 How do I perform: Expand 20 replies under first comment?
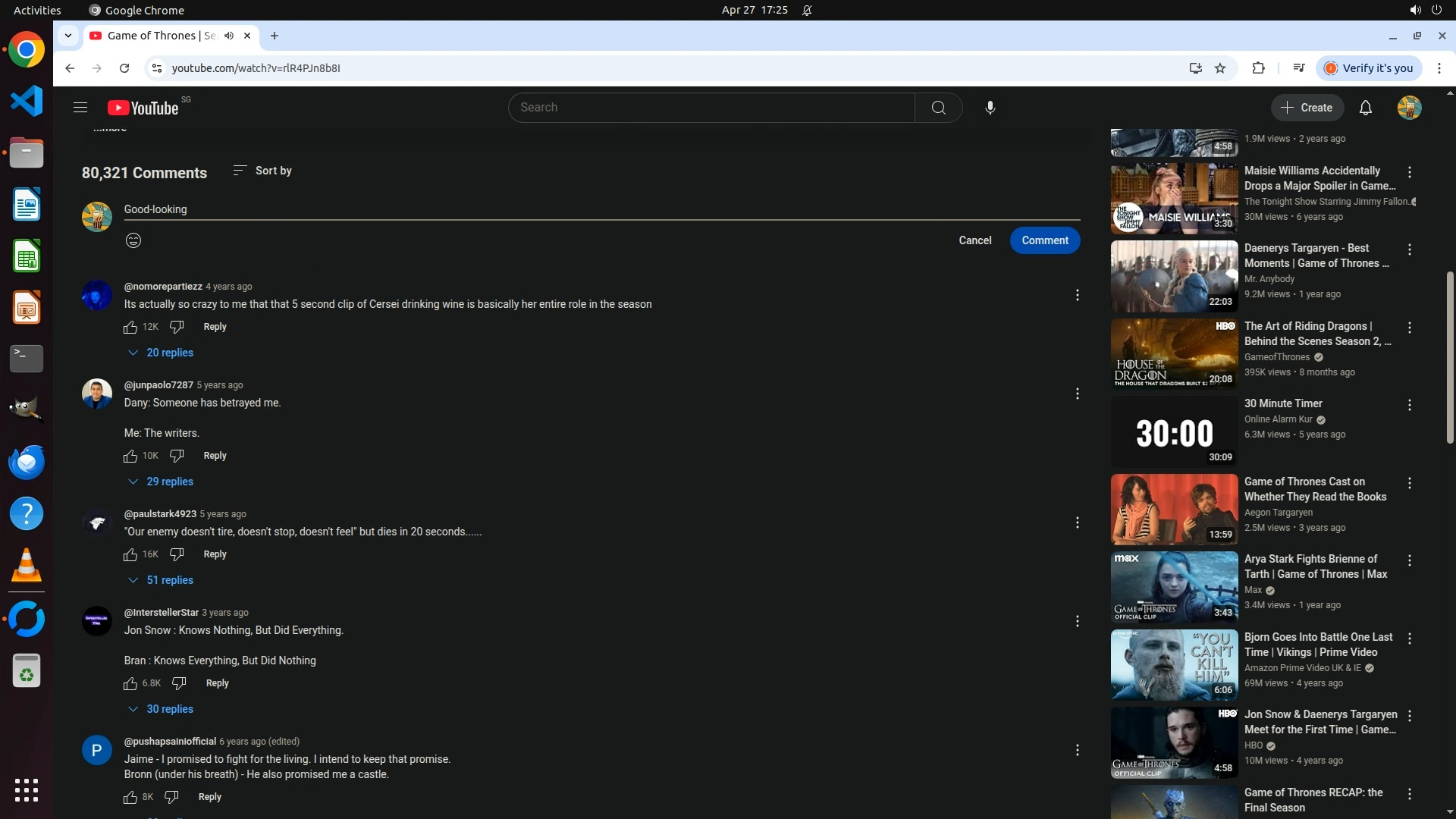161,353
